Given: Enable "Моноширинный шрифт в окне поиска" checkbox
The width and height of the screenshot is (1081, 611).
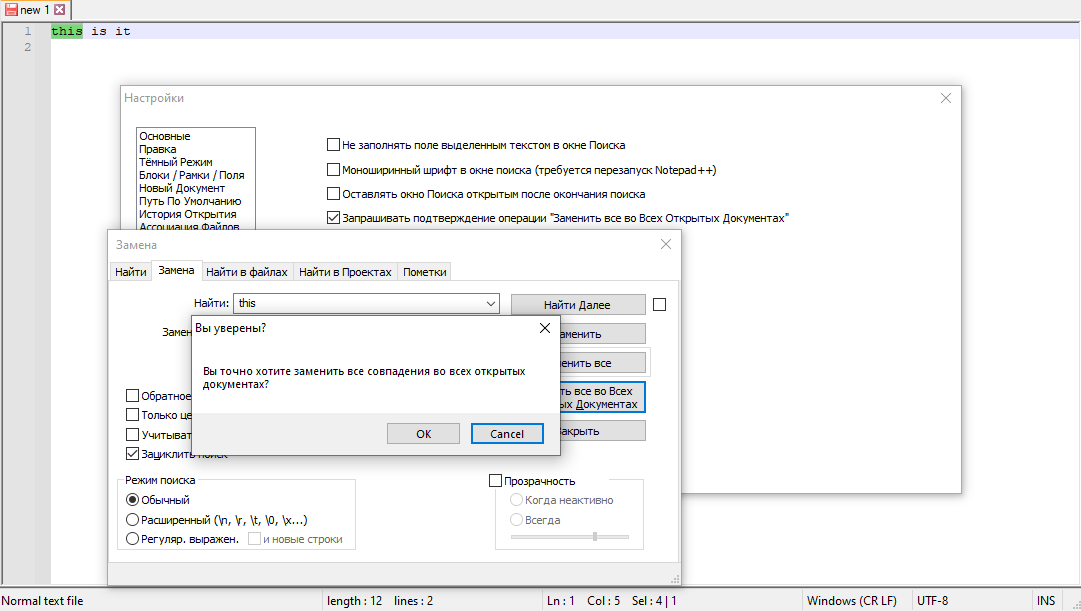Looking at the screenshot, I should pos(333,169).
